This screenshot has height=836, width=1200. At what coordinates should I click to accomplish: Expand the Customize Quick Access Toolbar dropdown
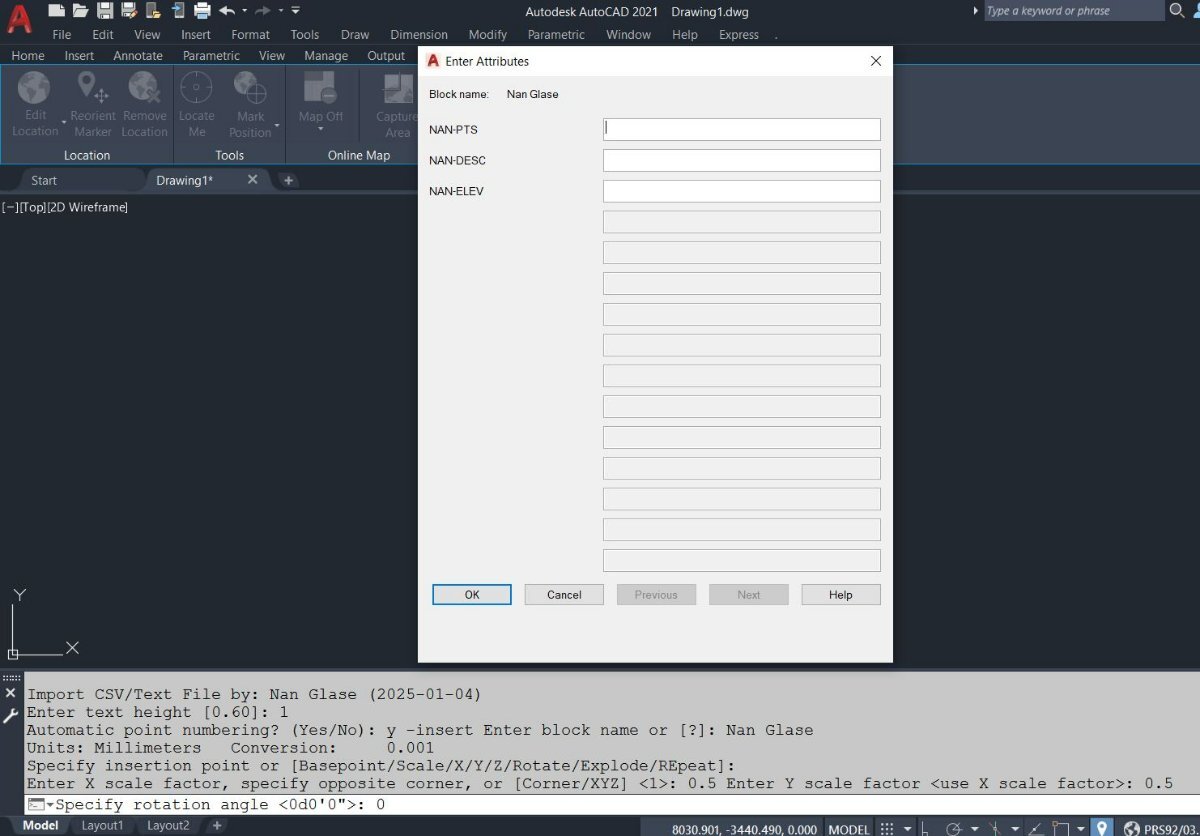(296, 11)
